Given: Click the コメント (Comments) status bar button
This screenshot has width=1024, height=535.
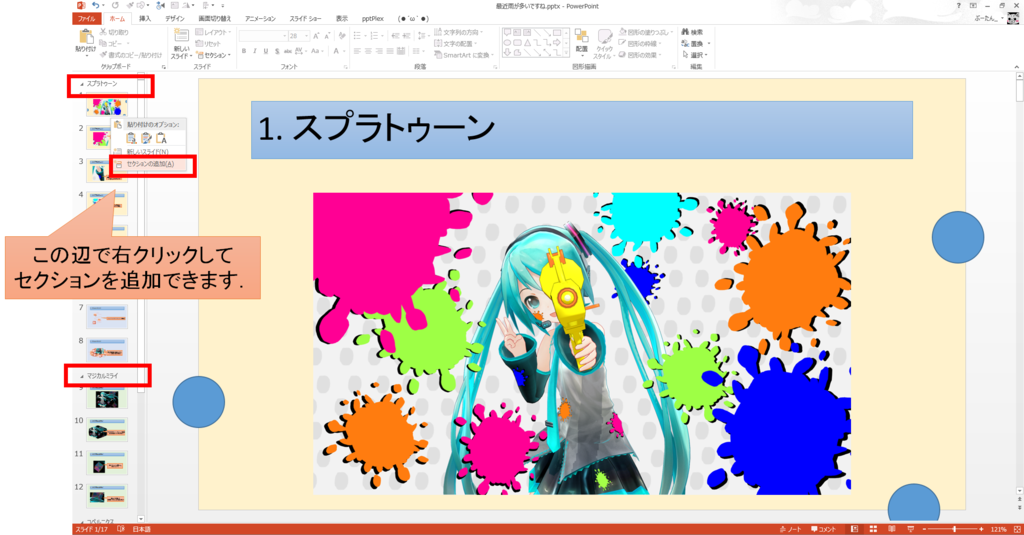Looking at the screenshot, I should [823, 529].
